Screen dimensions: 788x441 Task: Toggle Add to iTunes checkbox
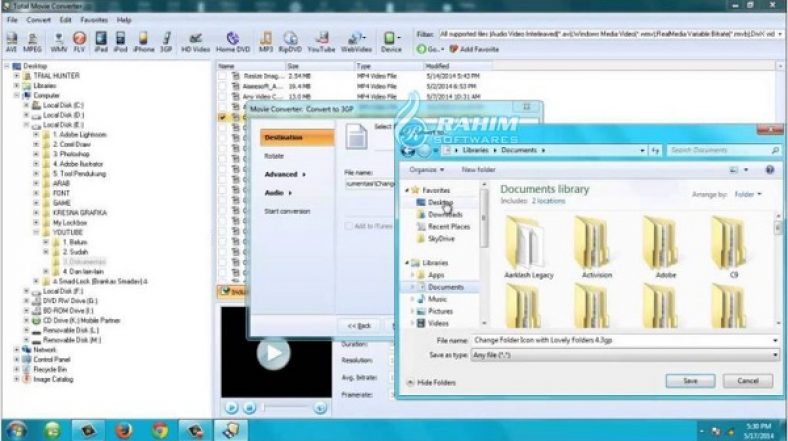348,227
